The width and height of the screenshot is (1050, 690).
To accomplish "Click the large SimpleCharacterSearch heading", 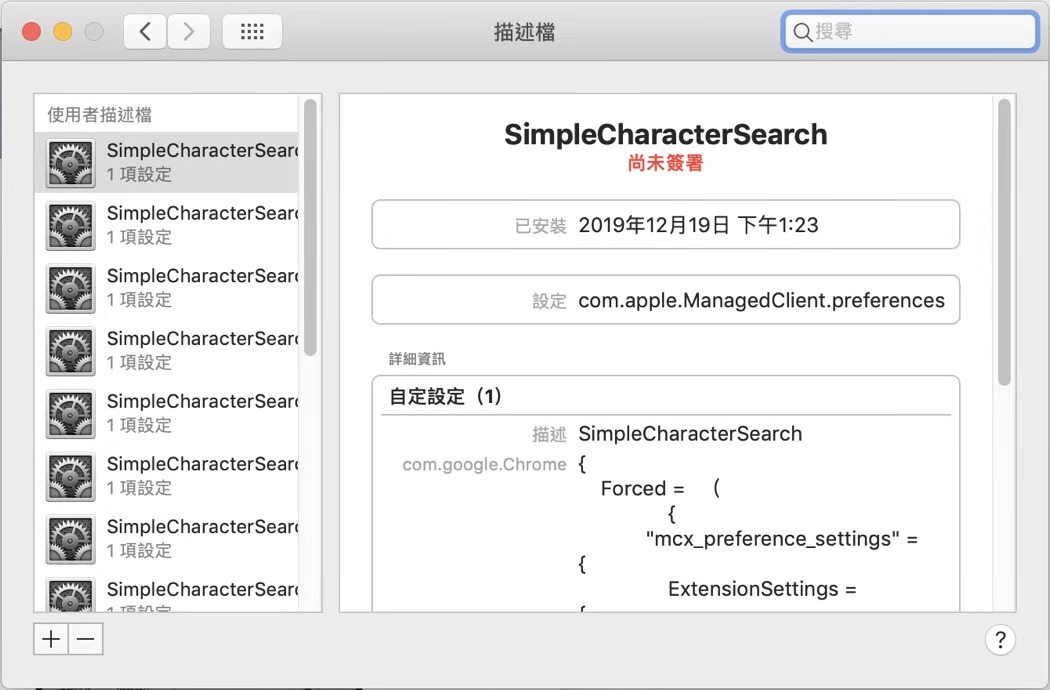I will (x=666, y=134).
